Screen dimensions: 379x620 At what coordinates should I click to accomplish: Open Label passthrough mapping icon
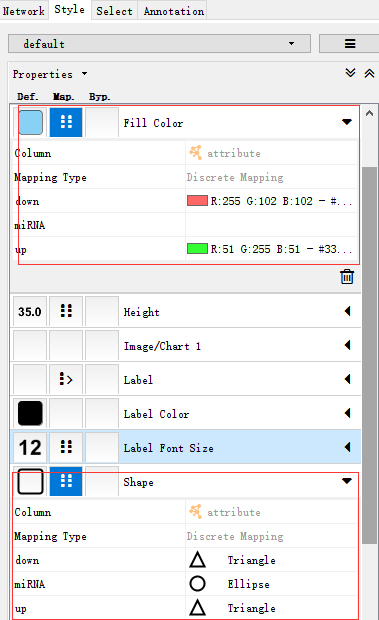(x=66, y=379)
